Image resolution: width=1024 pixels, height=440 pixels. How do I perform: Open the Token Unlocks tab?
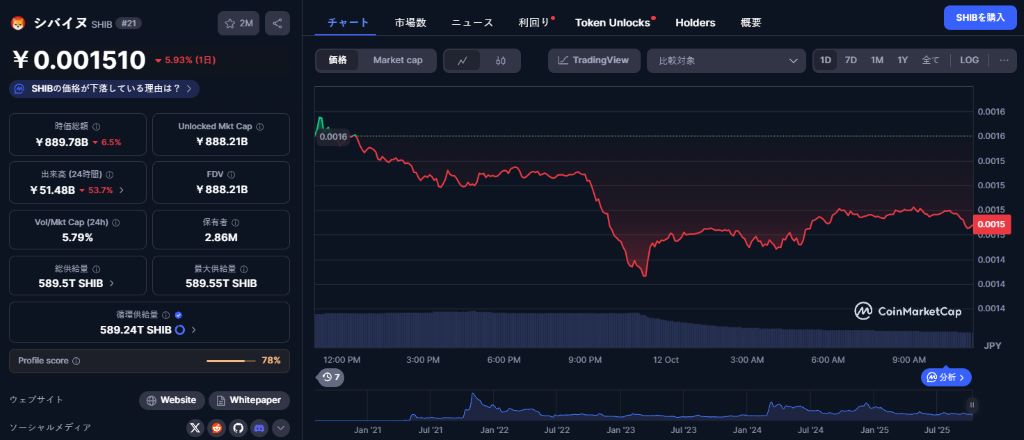[x=613, y=22]
